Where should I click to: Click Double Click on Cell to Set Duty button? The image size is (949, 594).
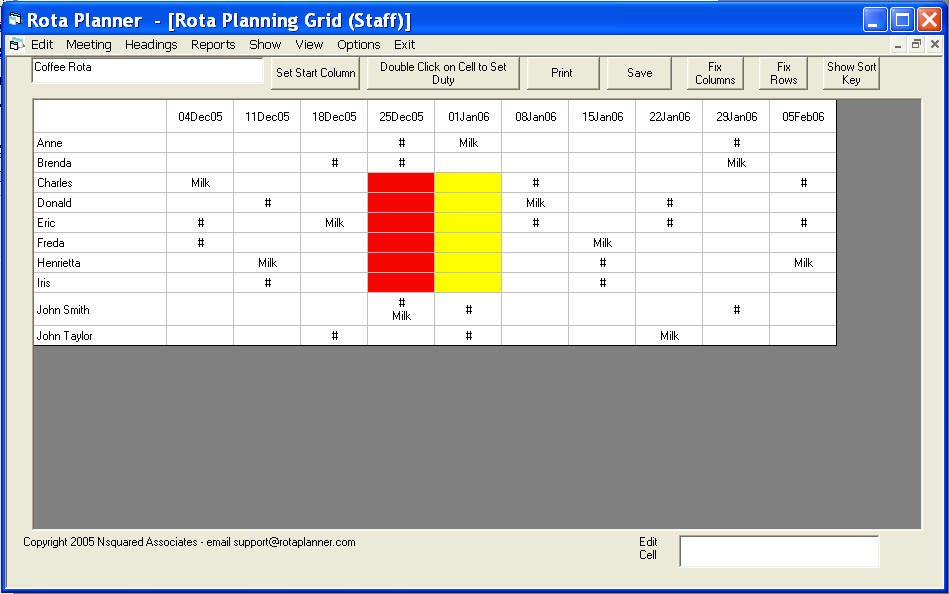coord(443,73)
